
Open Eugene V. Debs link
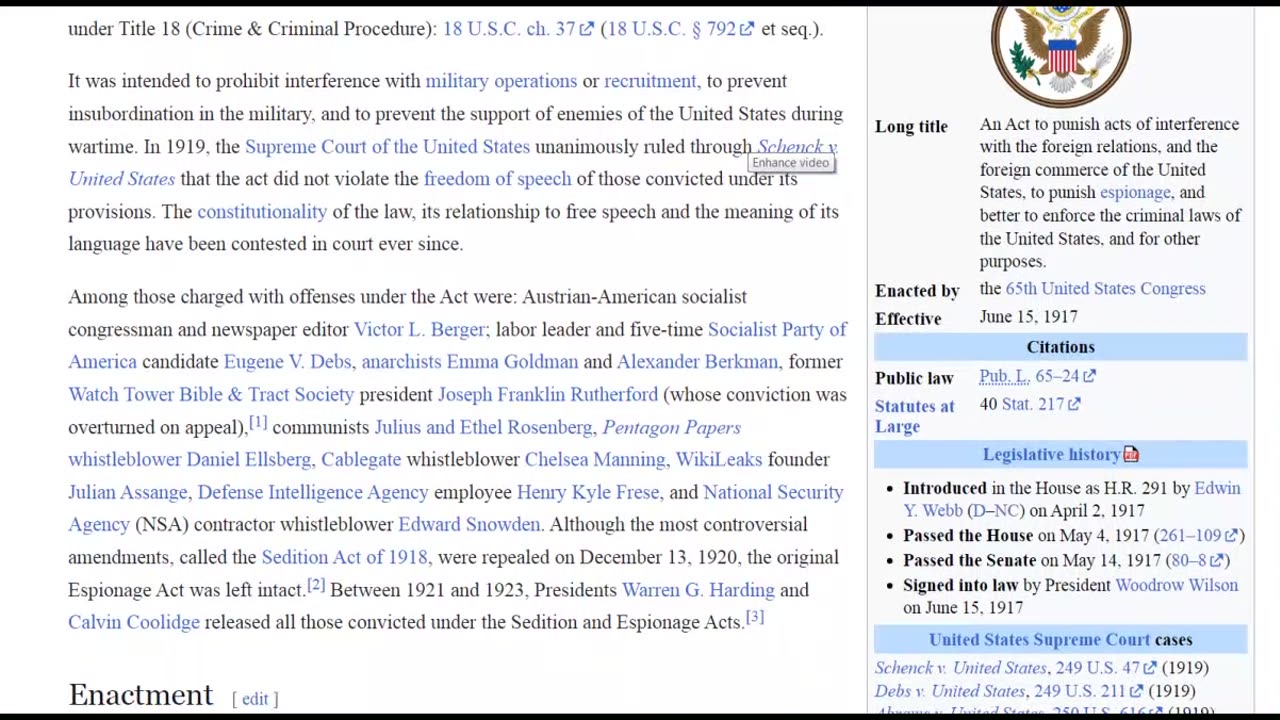[x=288, y=362]
